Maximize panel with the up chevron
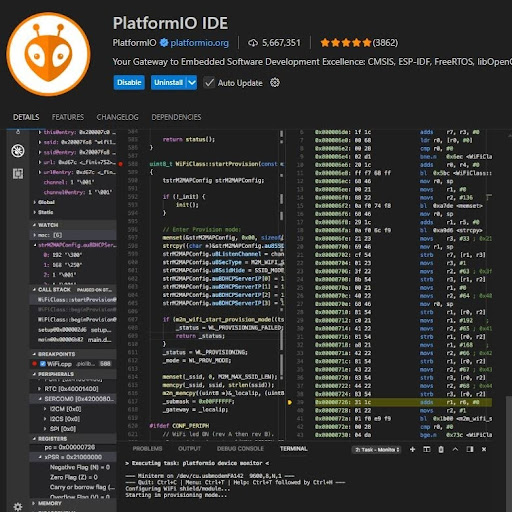Viewport: 512px width, 512px height. click(455, 449)
